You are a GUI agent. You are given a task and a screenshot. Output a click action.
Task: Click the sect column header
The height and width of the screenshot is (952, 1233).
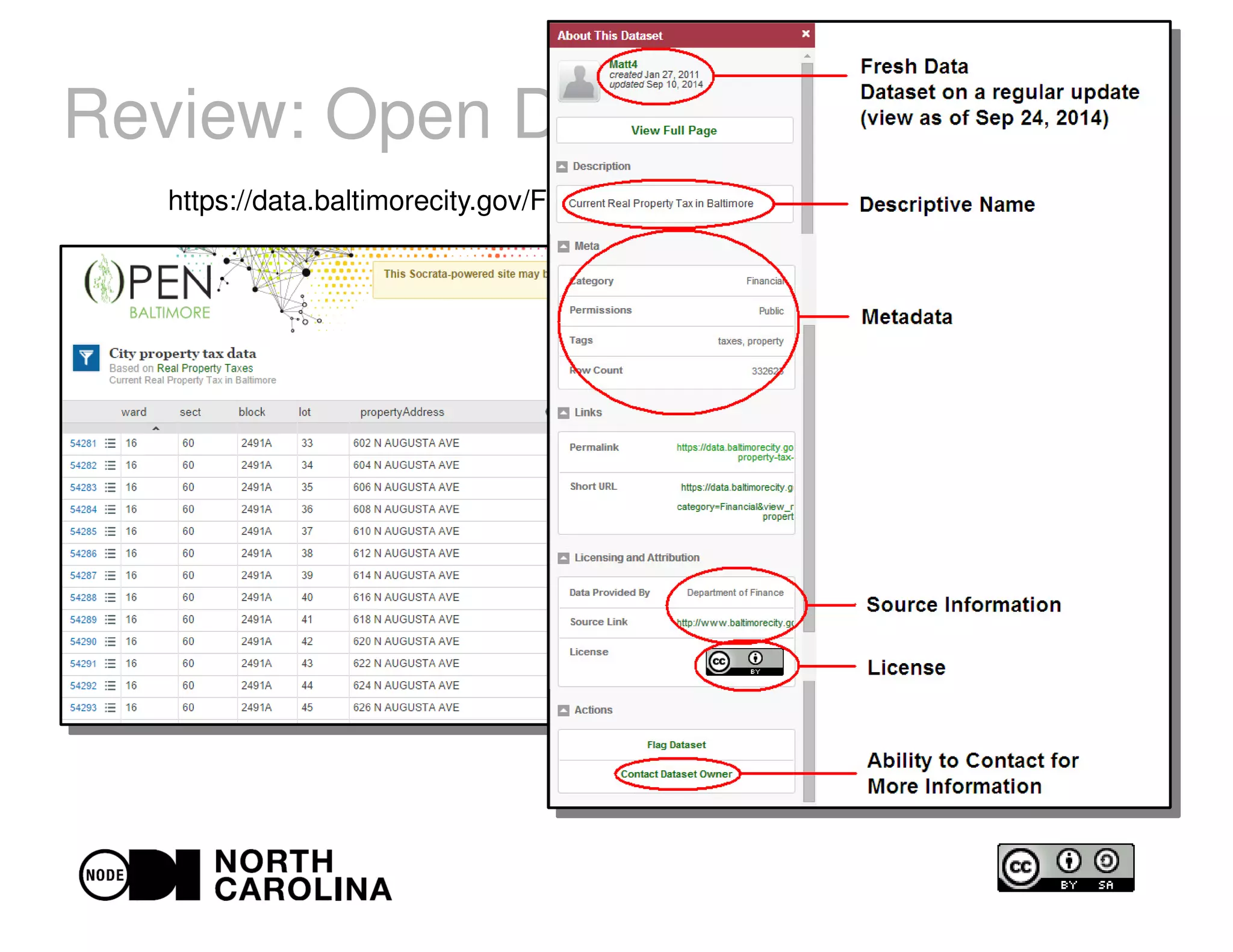pyautogui.click(x=190, y=412)
